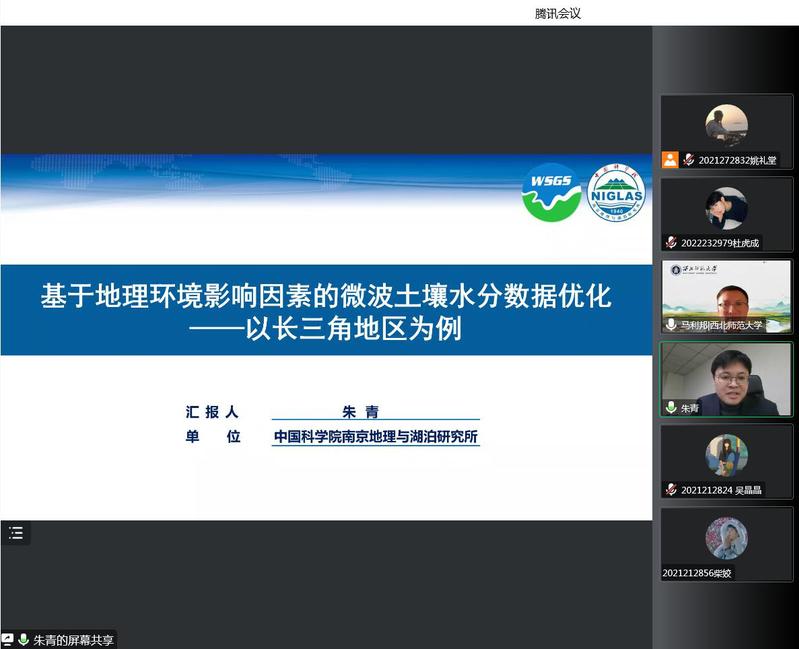The height and width of the screenshot is (649, 799).
Task: Click the NIGLAS logo on the slide
Action: click(615, 192)
